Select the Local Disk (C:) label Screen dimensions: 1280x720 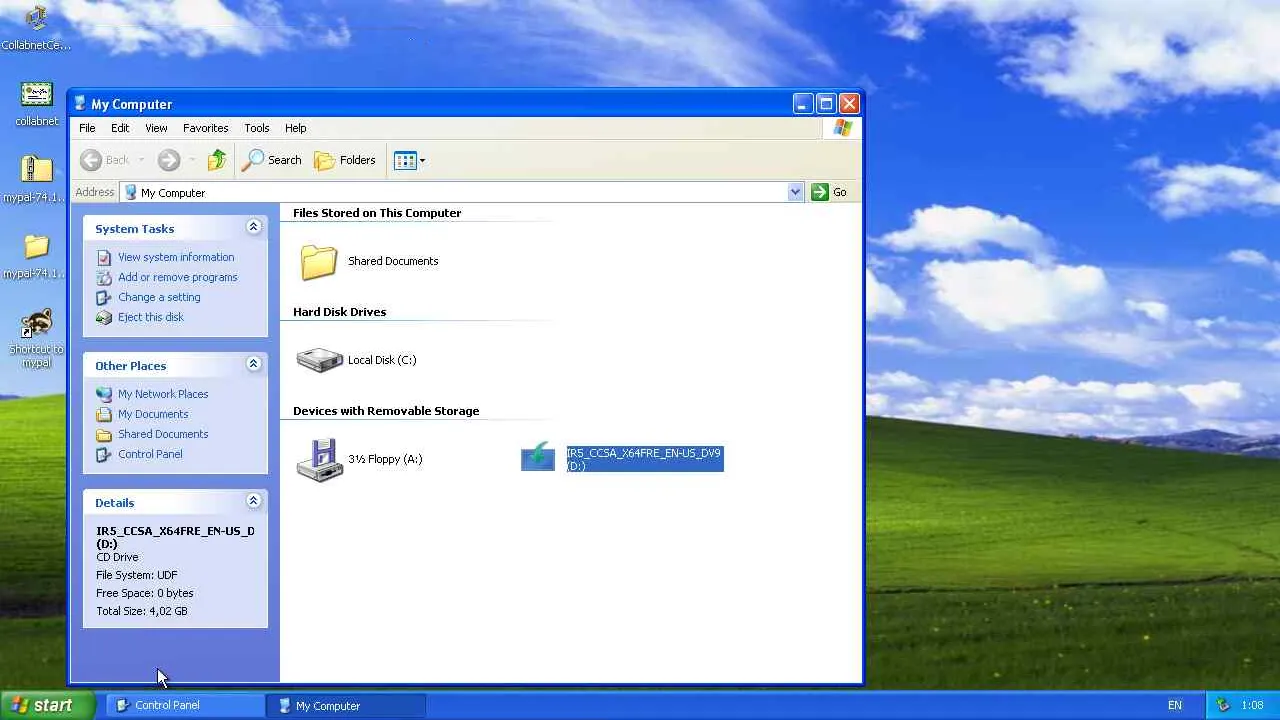[x=382, y=360]
